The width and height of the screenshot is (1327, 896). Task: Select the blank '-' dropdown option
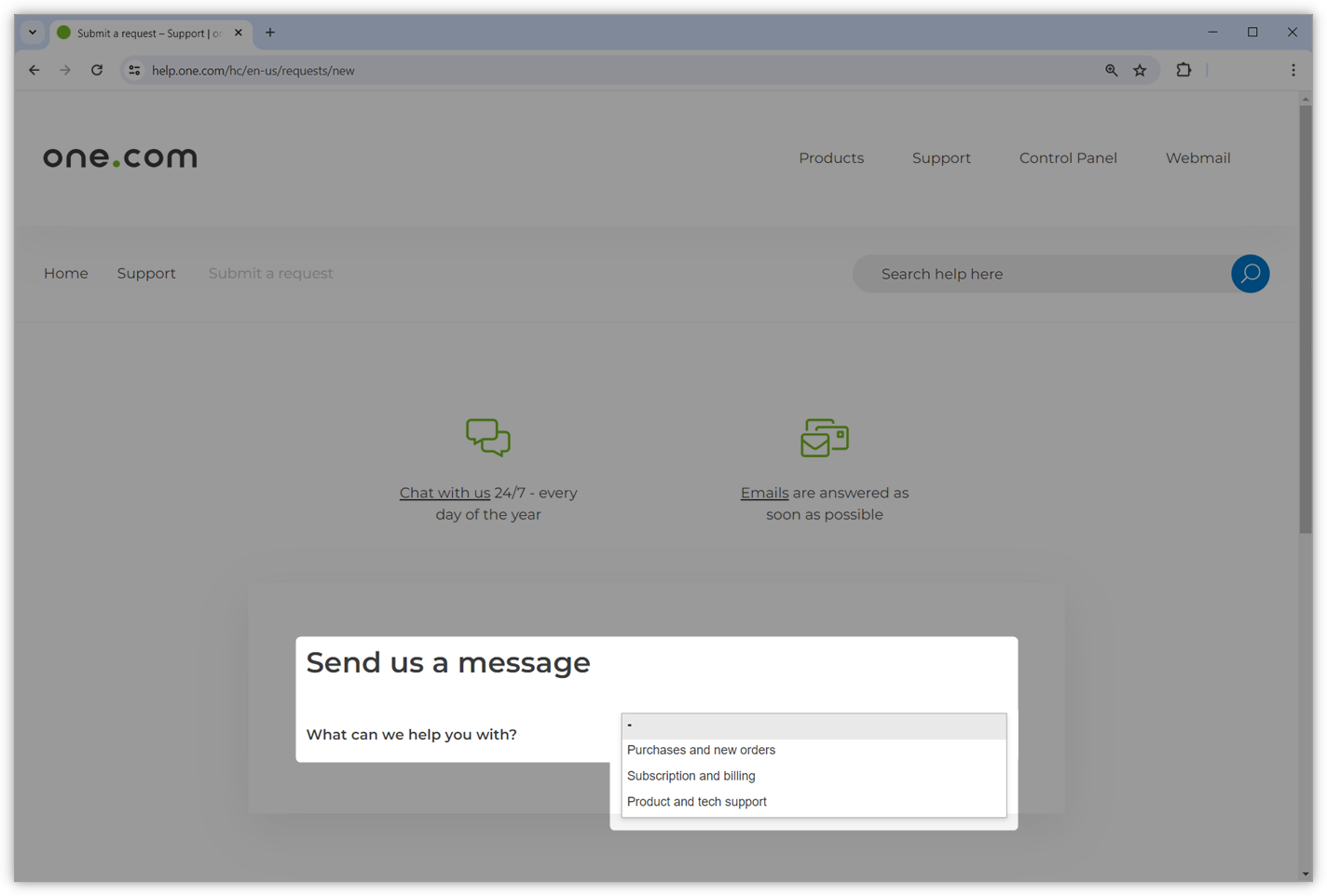(813, 726)
